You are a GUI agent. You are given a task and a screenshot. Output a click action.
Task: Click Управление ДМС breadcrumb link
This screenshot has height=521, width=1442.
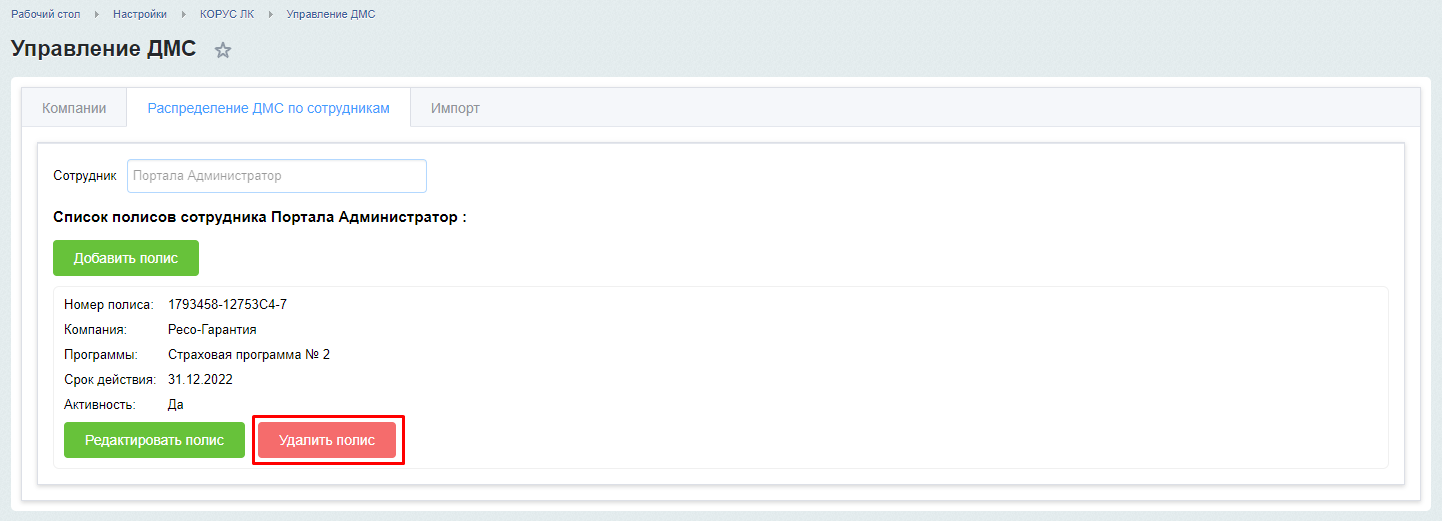click(x=331, y=15)
